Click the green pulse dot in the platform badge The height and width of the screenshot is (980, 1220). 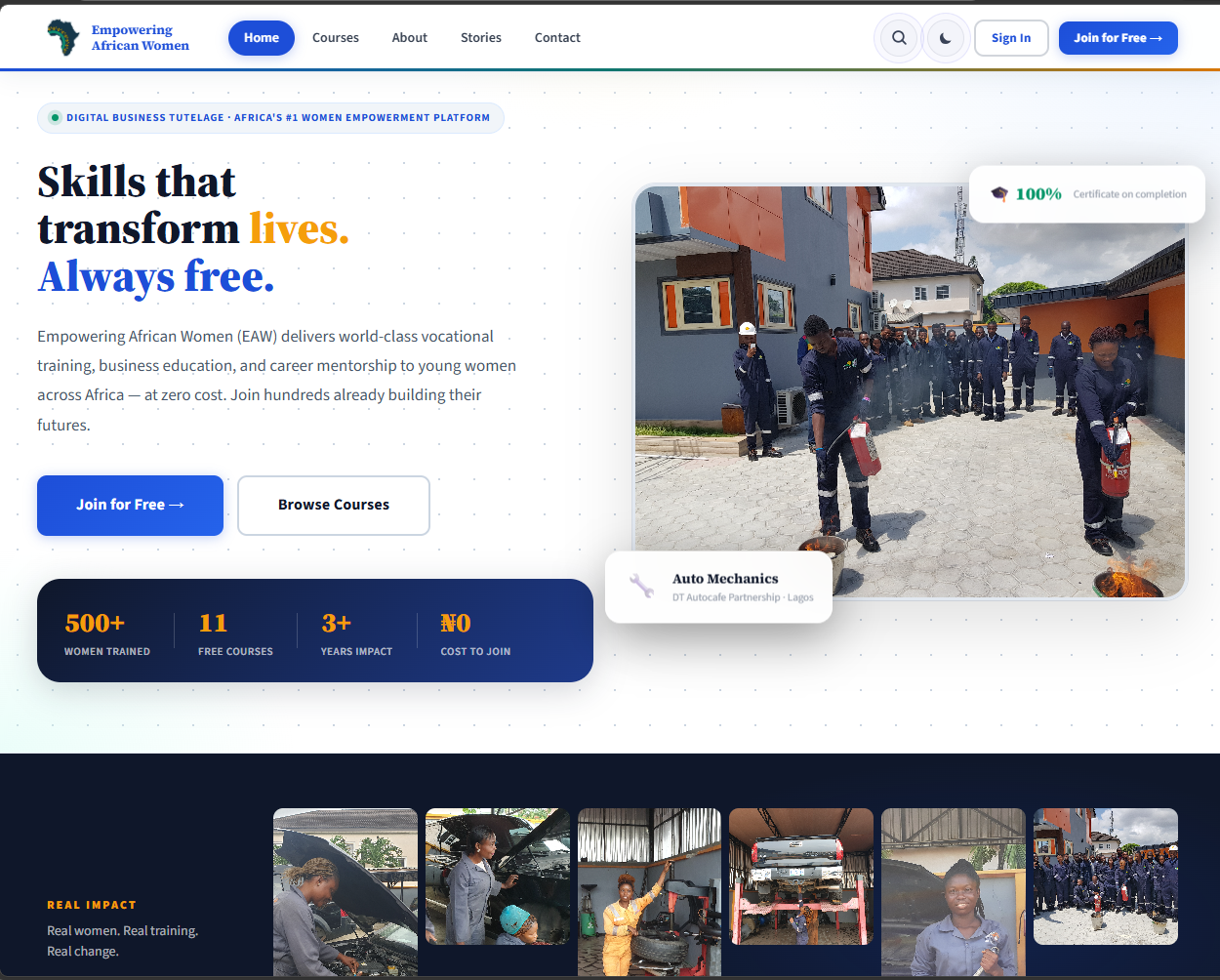tap(55, 117)
